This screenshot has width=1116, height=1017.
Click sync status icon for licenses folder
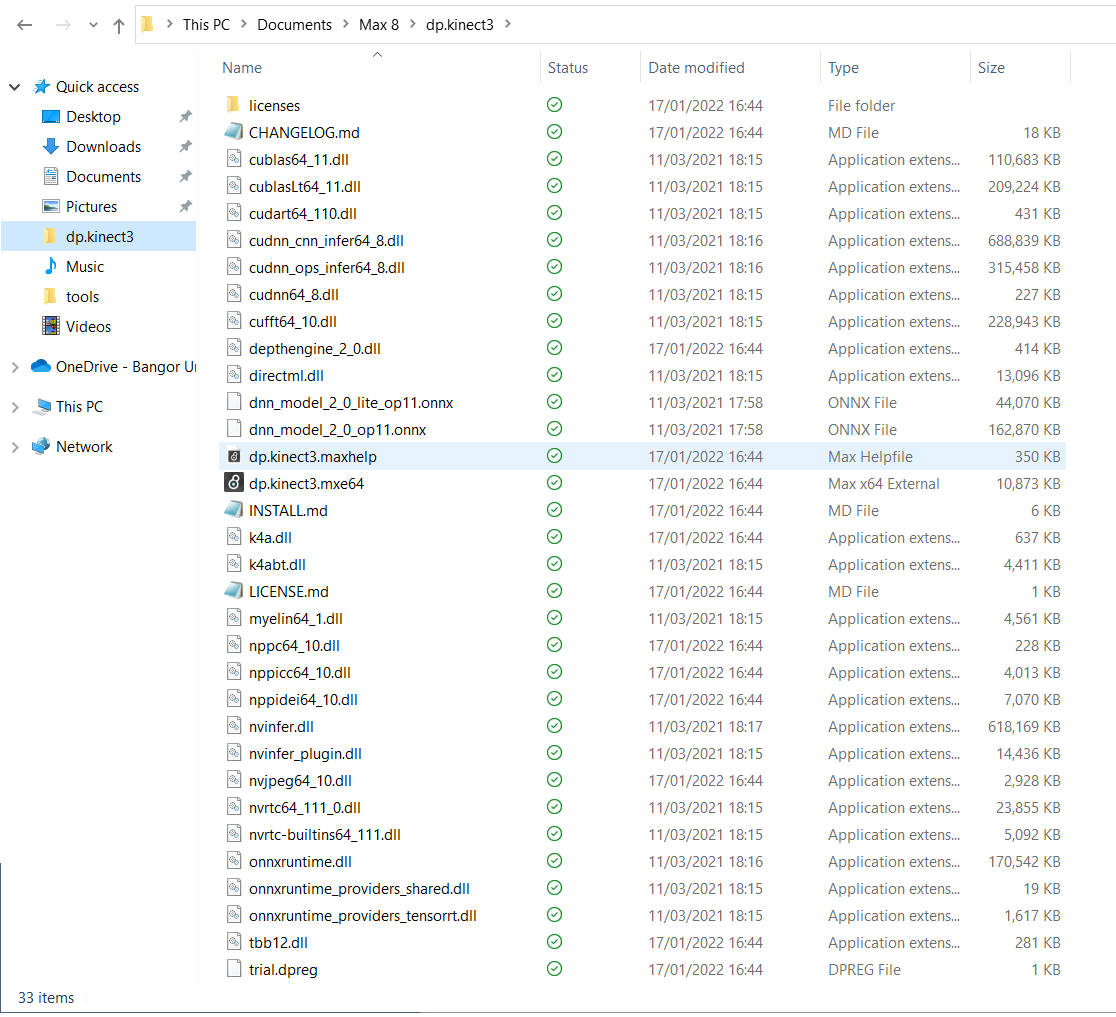tap(554, 105)
